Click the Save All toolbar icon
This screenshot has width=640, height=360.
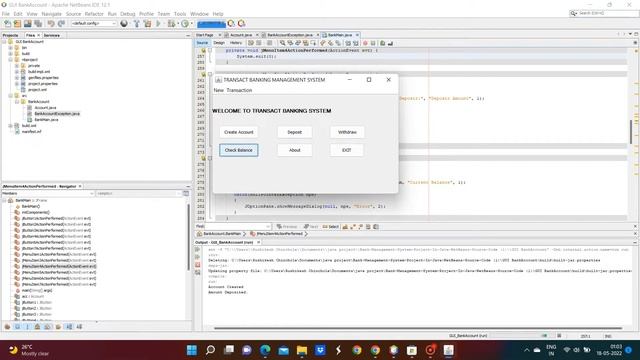coord(38,24)
